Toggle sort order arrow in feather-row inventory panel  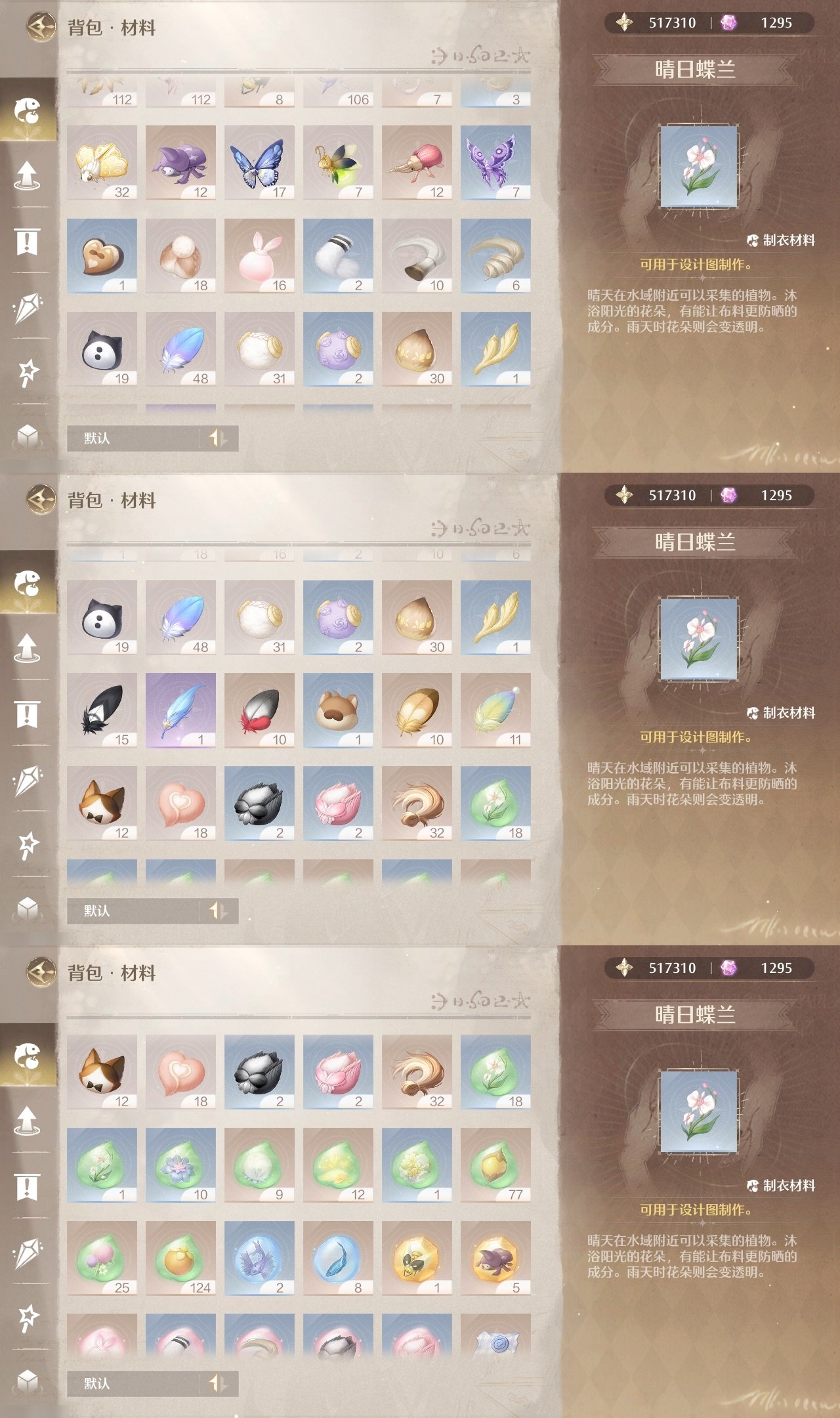[217, 911]
